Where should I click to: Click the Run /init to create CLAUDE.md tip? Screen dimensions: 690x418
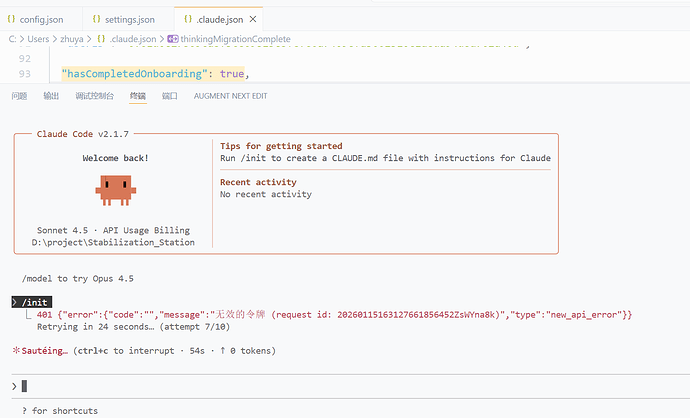pos(385,158)
